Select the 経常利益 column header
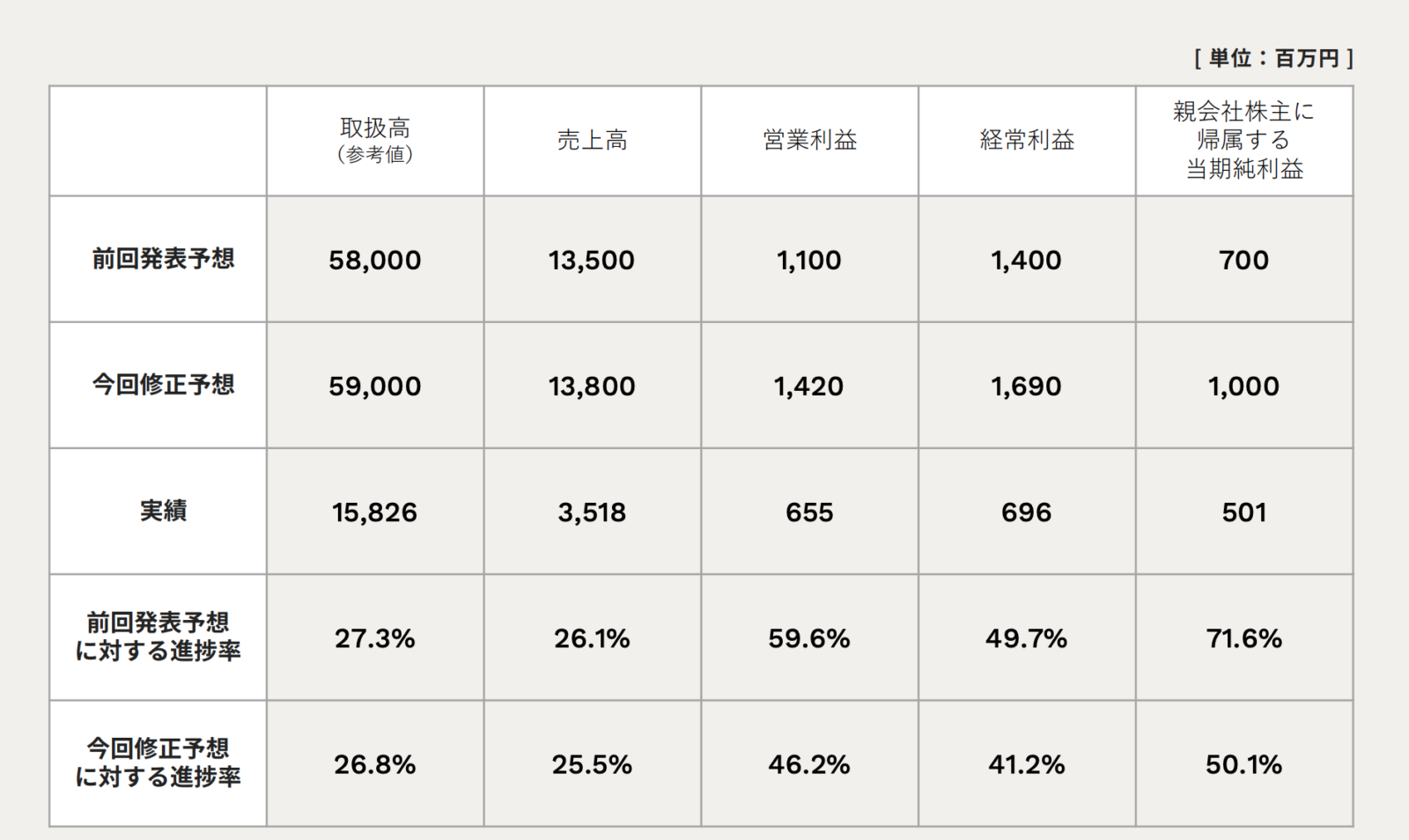1409x840 pixels. [1027, 141]
